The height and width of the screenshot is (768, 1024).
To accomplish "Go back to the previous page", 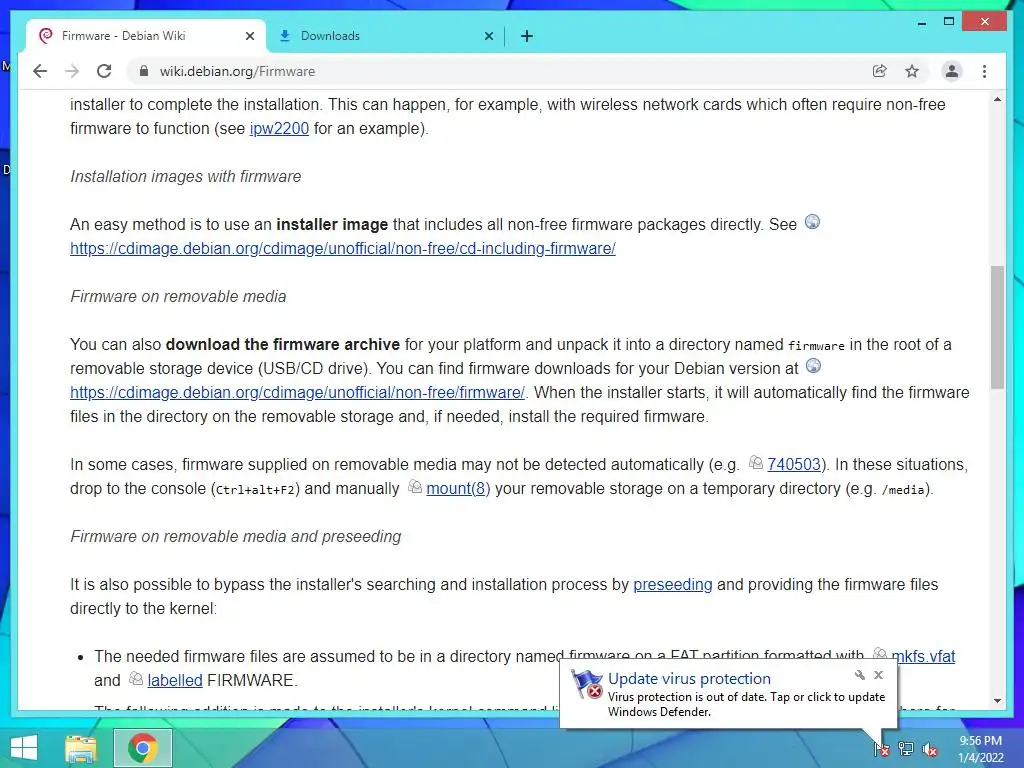I will 40,71.
